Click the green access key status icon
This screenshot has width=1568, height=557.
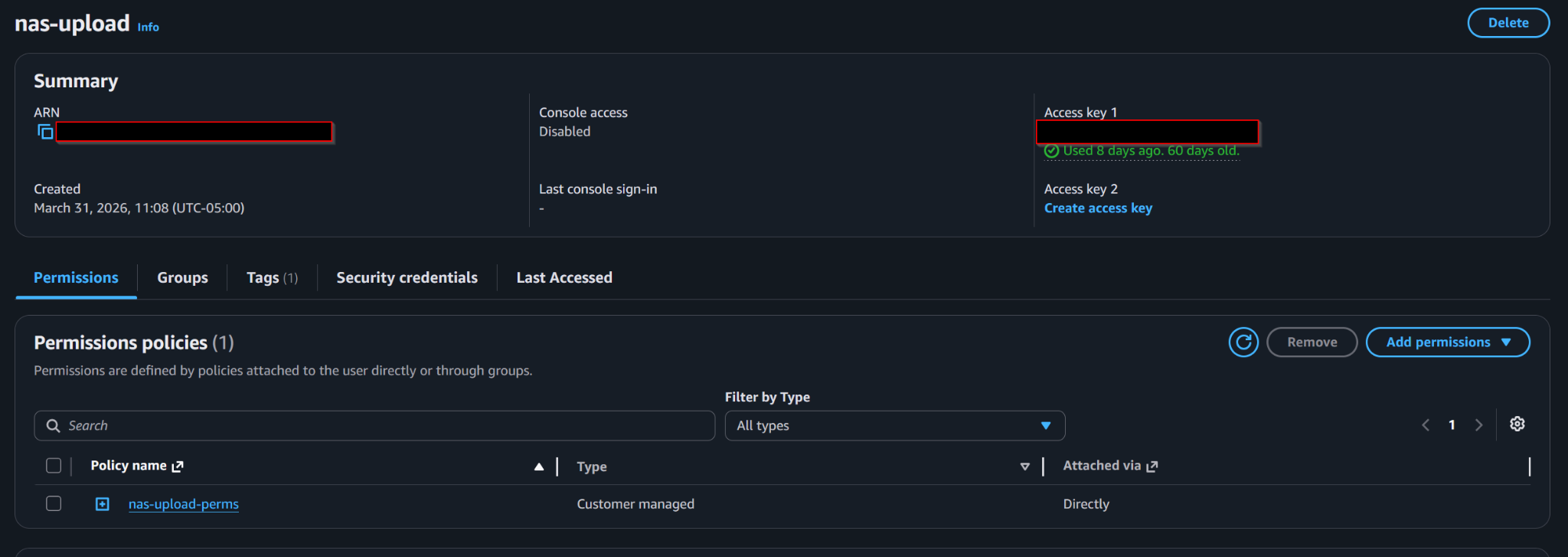click(1052, 151)
